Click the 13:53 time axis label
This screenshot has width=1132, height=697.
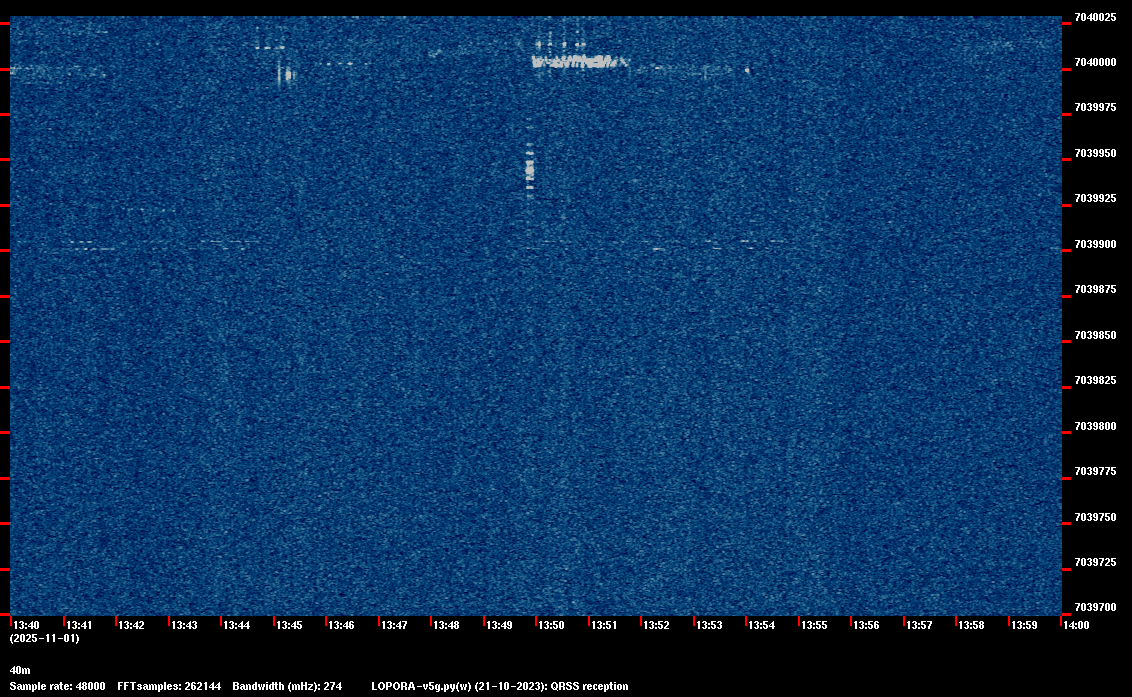[x=709, y=625]
